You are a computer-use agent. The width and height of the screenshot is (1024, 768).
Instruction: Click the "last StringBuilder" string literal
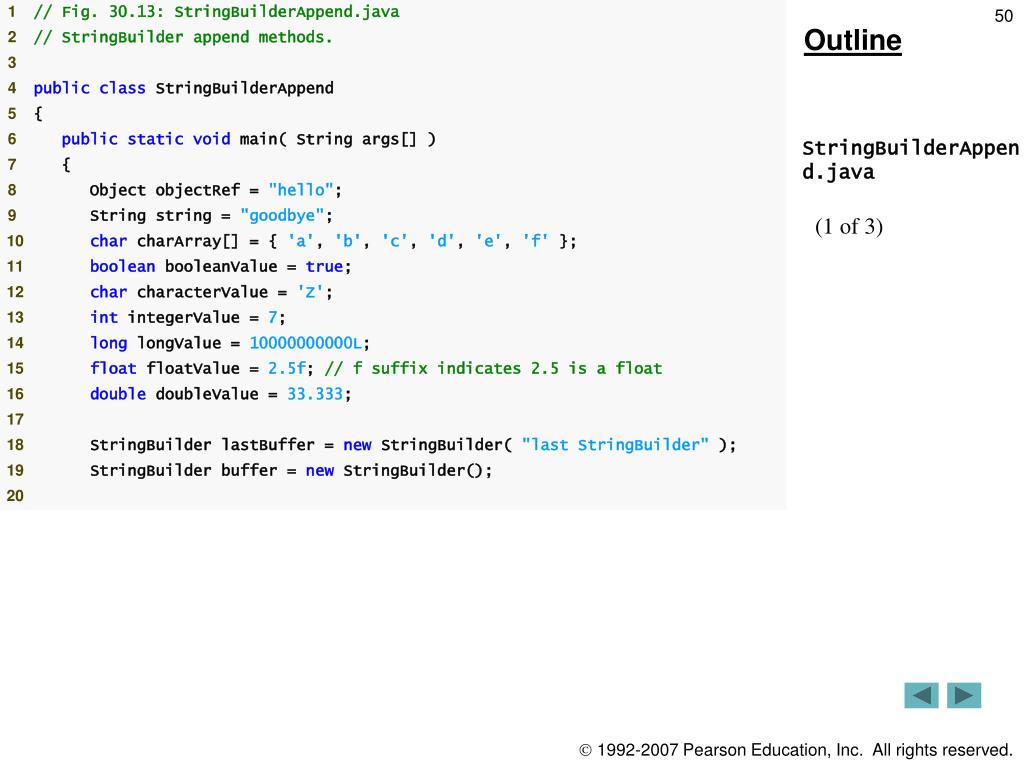tap(615, 445)
